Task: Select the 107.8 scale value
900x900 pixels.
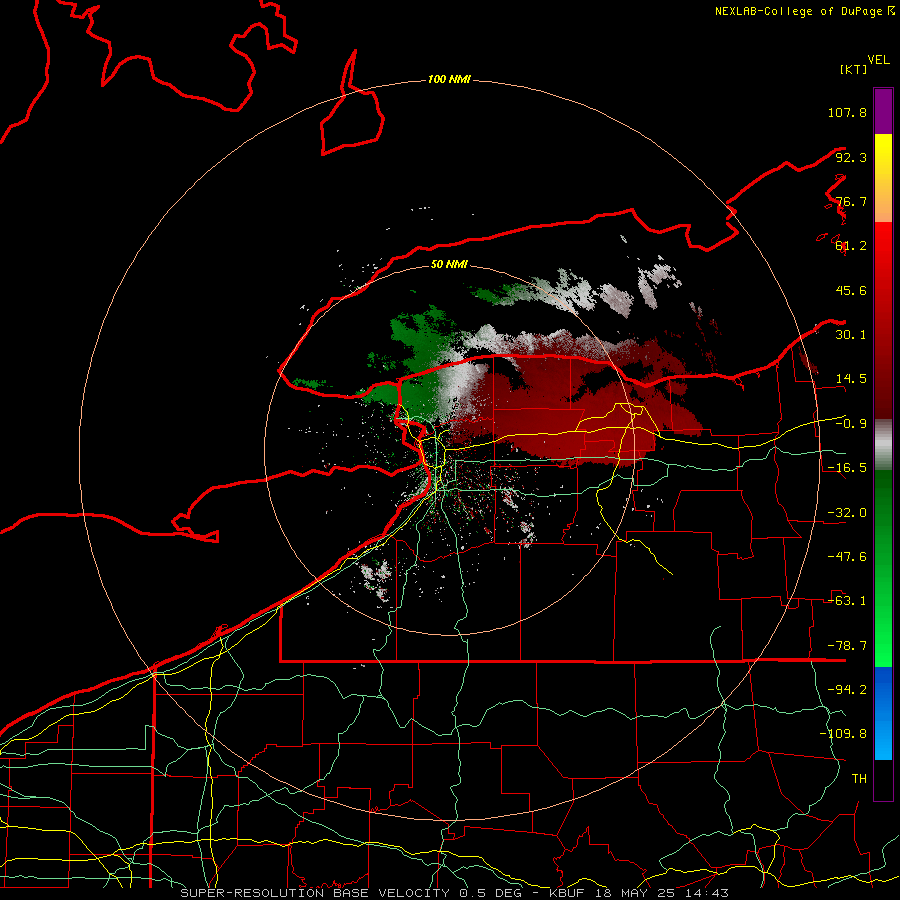Action: (x=847, y=112)
